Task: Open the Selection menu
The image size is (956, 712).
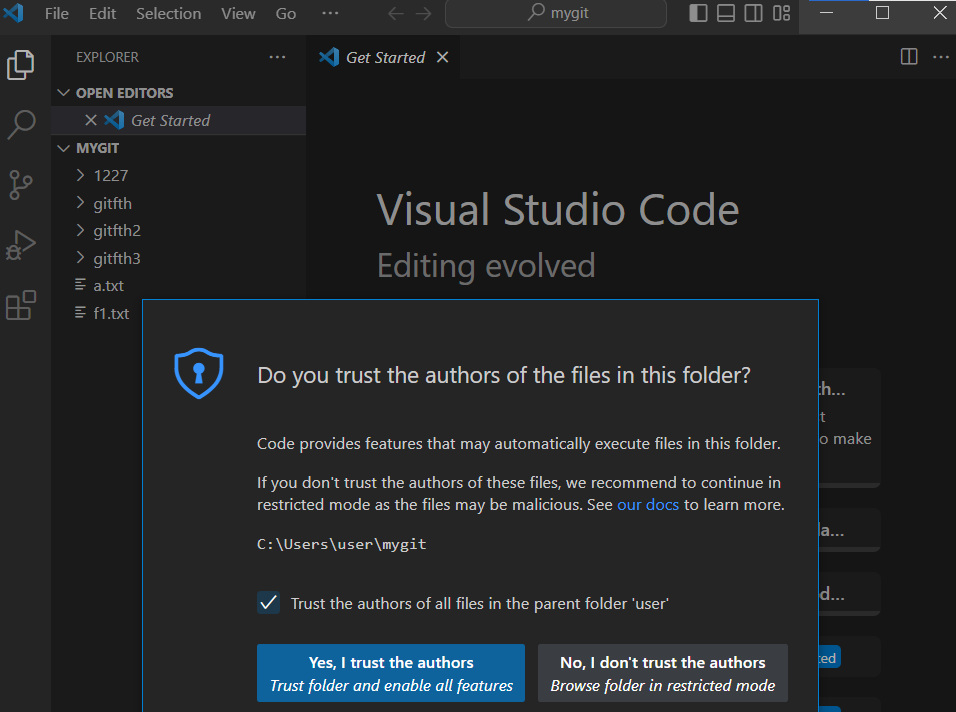Action: click(168, 13)
